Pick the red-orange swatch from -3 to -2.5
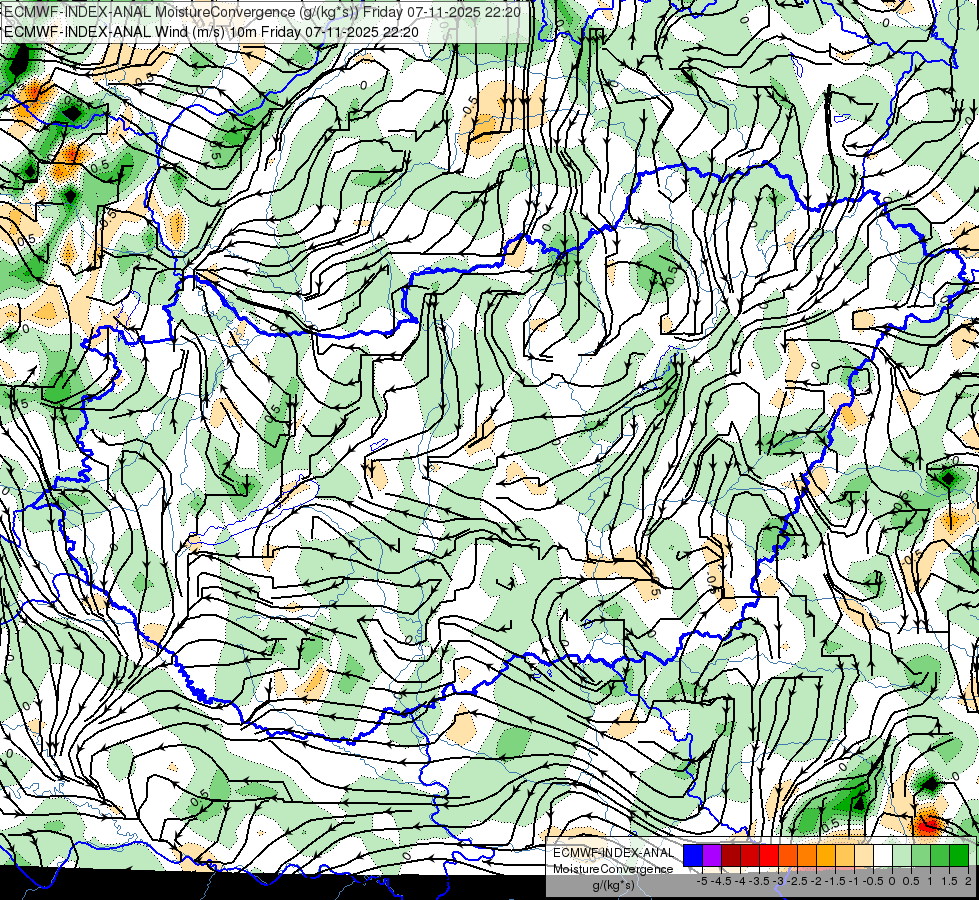The height and width of the screenshot is (900, 979). click(788, 856)
